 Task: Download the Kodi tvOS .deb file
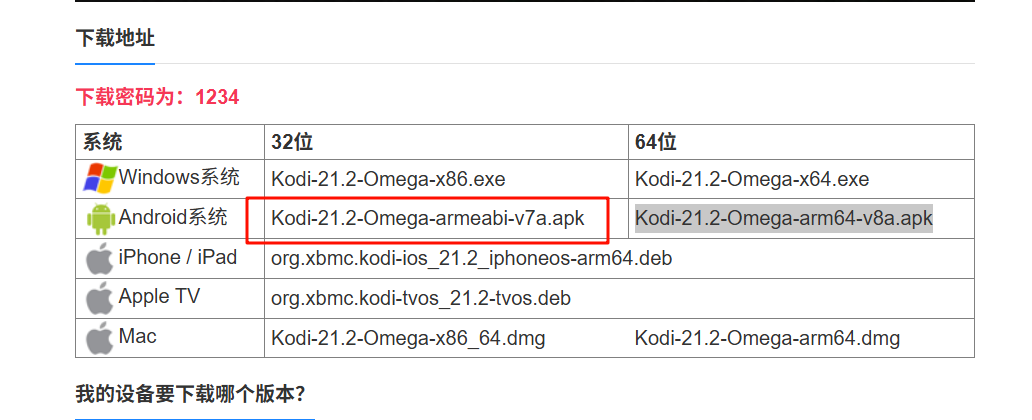(x=420, y=298)
